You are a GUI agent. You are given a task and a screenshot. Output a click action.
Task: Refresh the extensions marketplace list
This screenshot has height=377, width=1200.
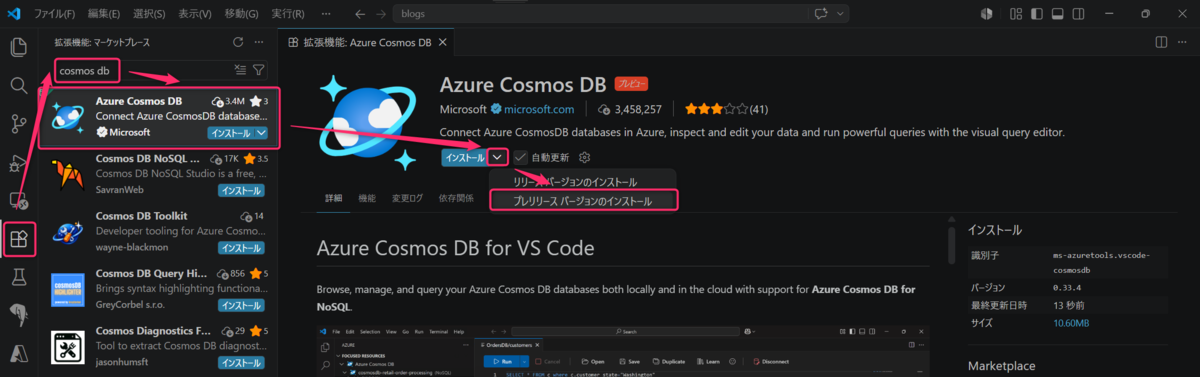238,42
